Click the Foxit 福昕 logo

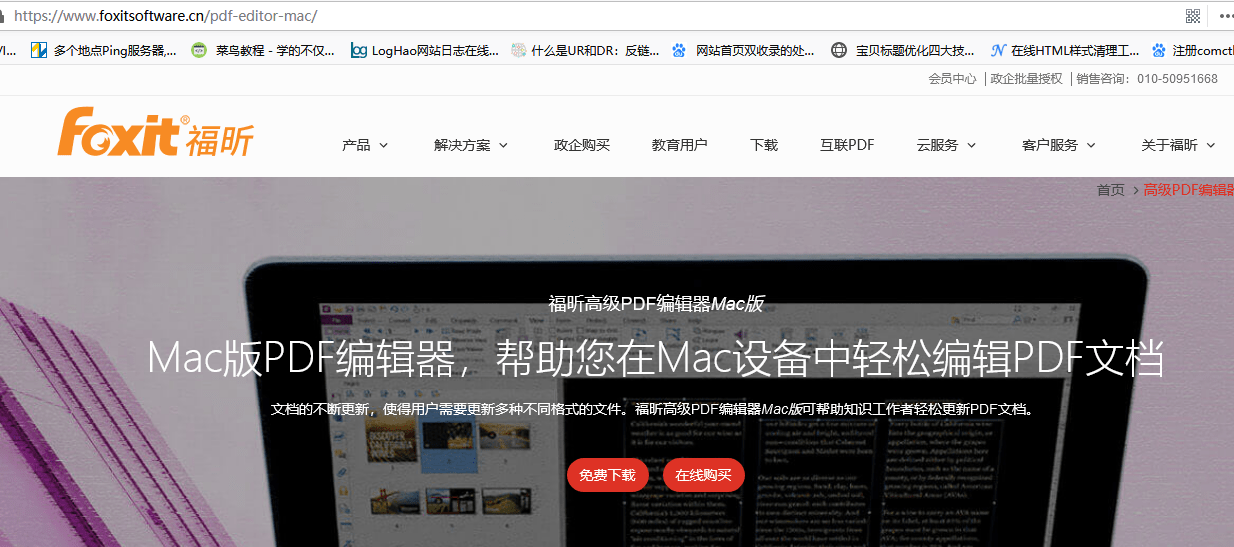pos(155,132)
